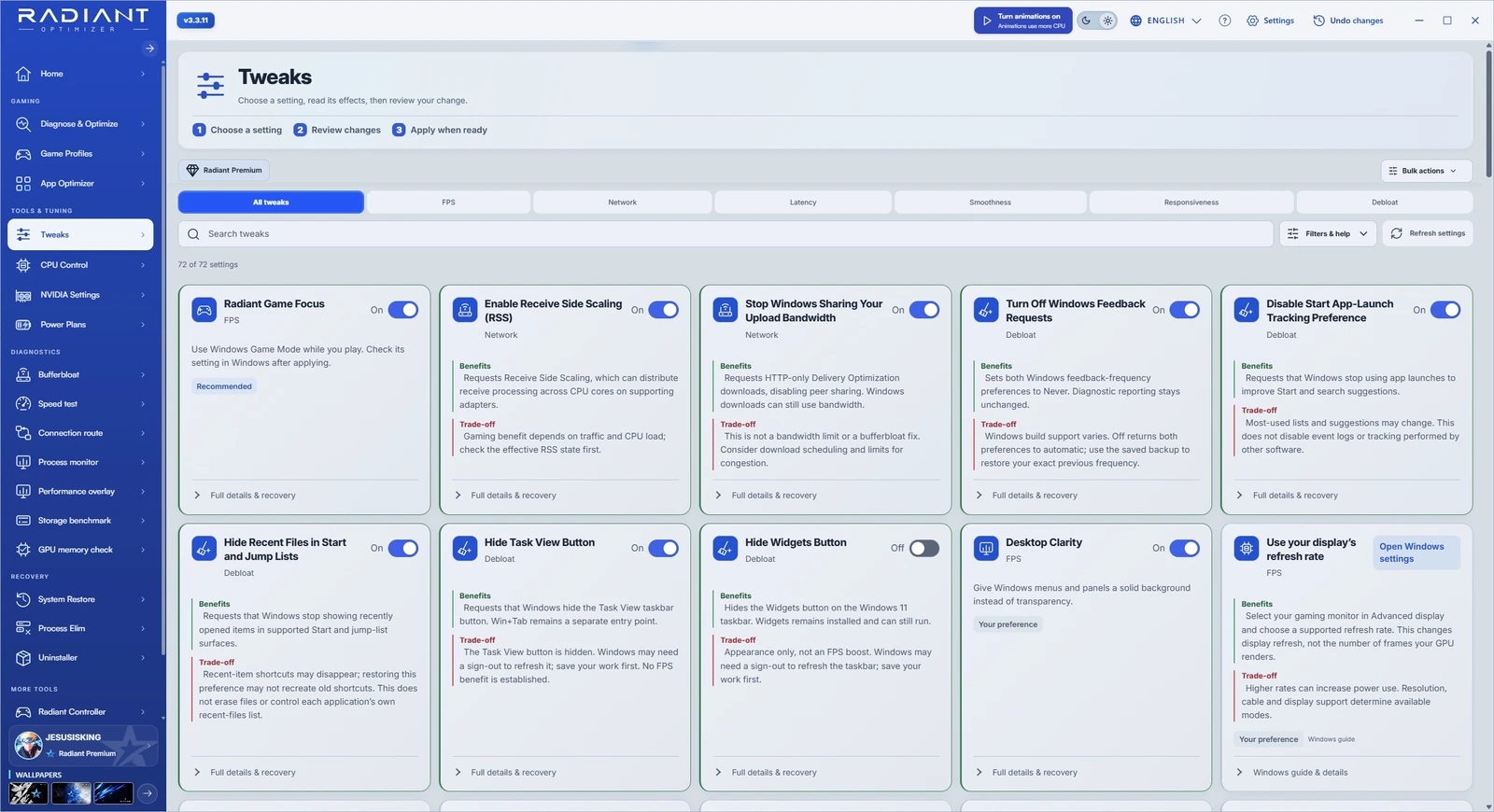
Task: Click the Storage benchmark drive icon
Action: pos(23,521)
